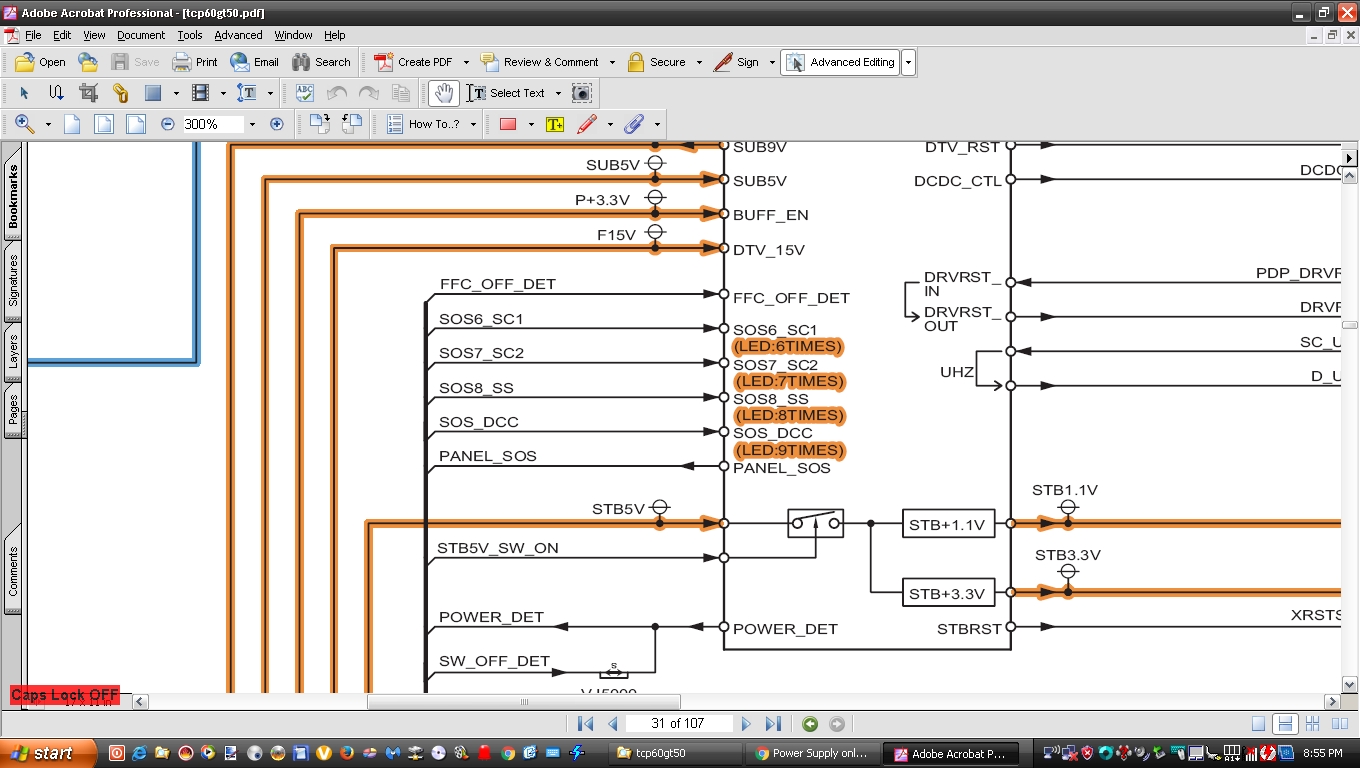The width and height of the screenshot is (1360, 768).
Task: Click the Attach file paperclip icon
Action: 633,124
